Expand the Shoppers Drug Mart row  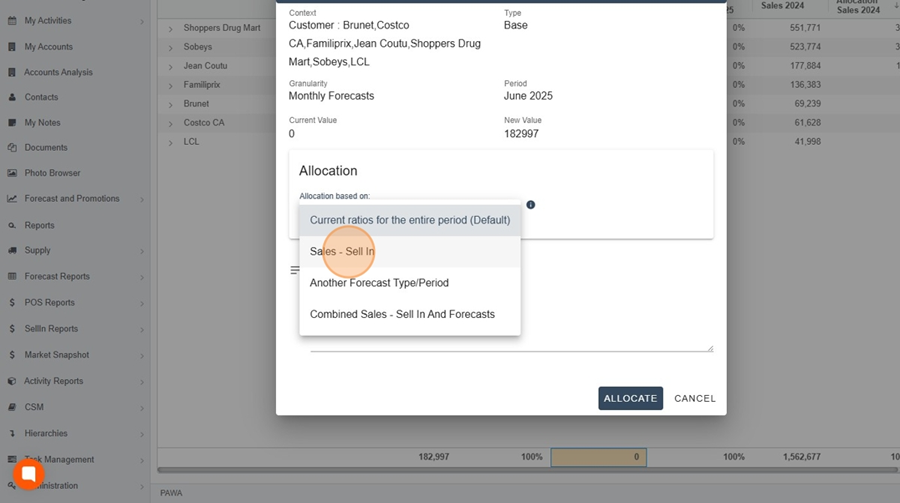coord(170,29)
